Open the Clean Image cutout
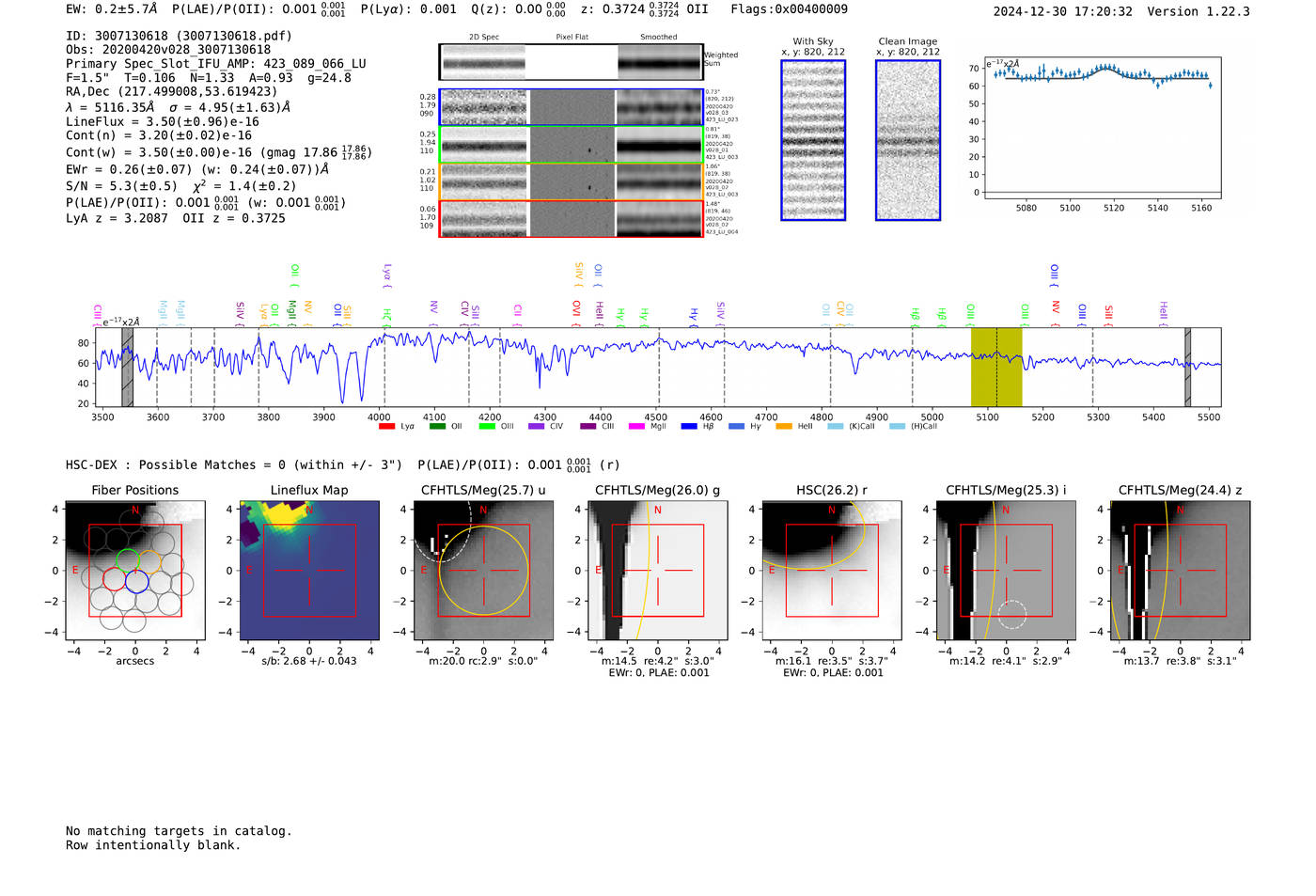Viewport: 1316px width, 896px height. pos(908,140)
